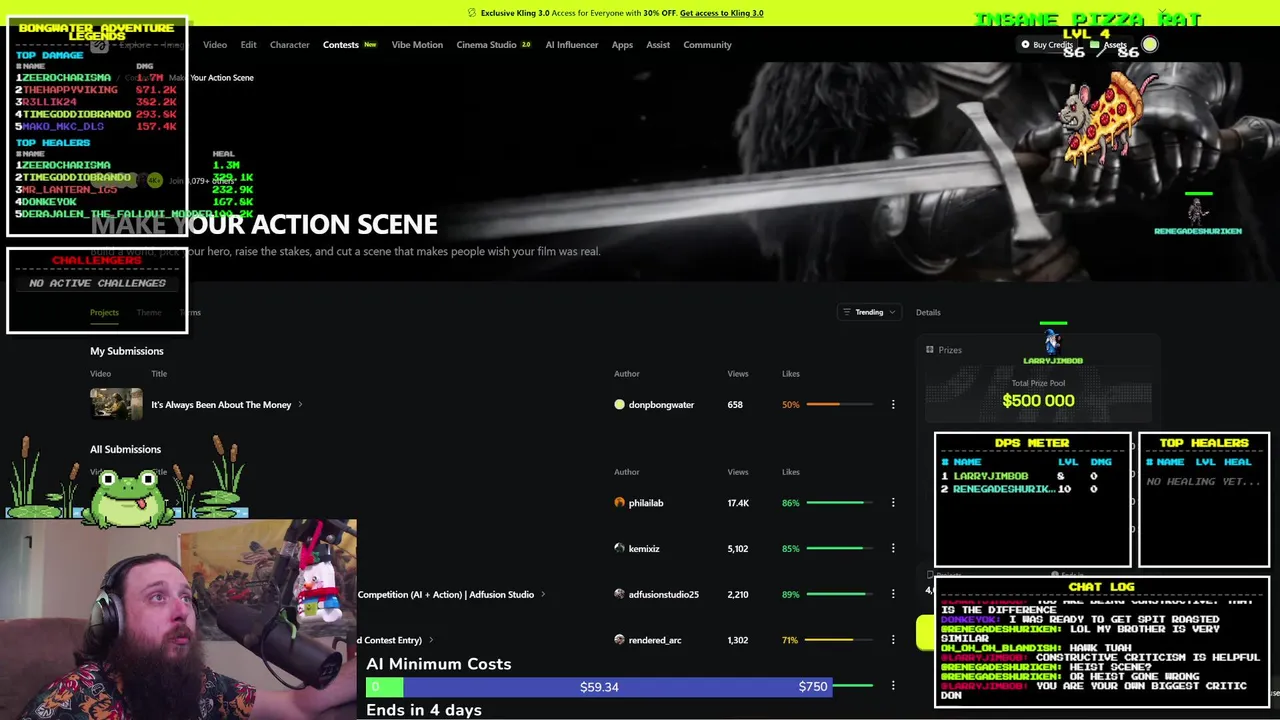Expand the chevron after Contest Entry)
Image resolution: width=1280 pixels, height=720 pixels.
[431, 640]
